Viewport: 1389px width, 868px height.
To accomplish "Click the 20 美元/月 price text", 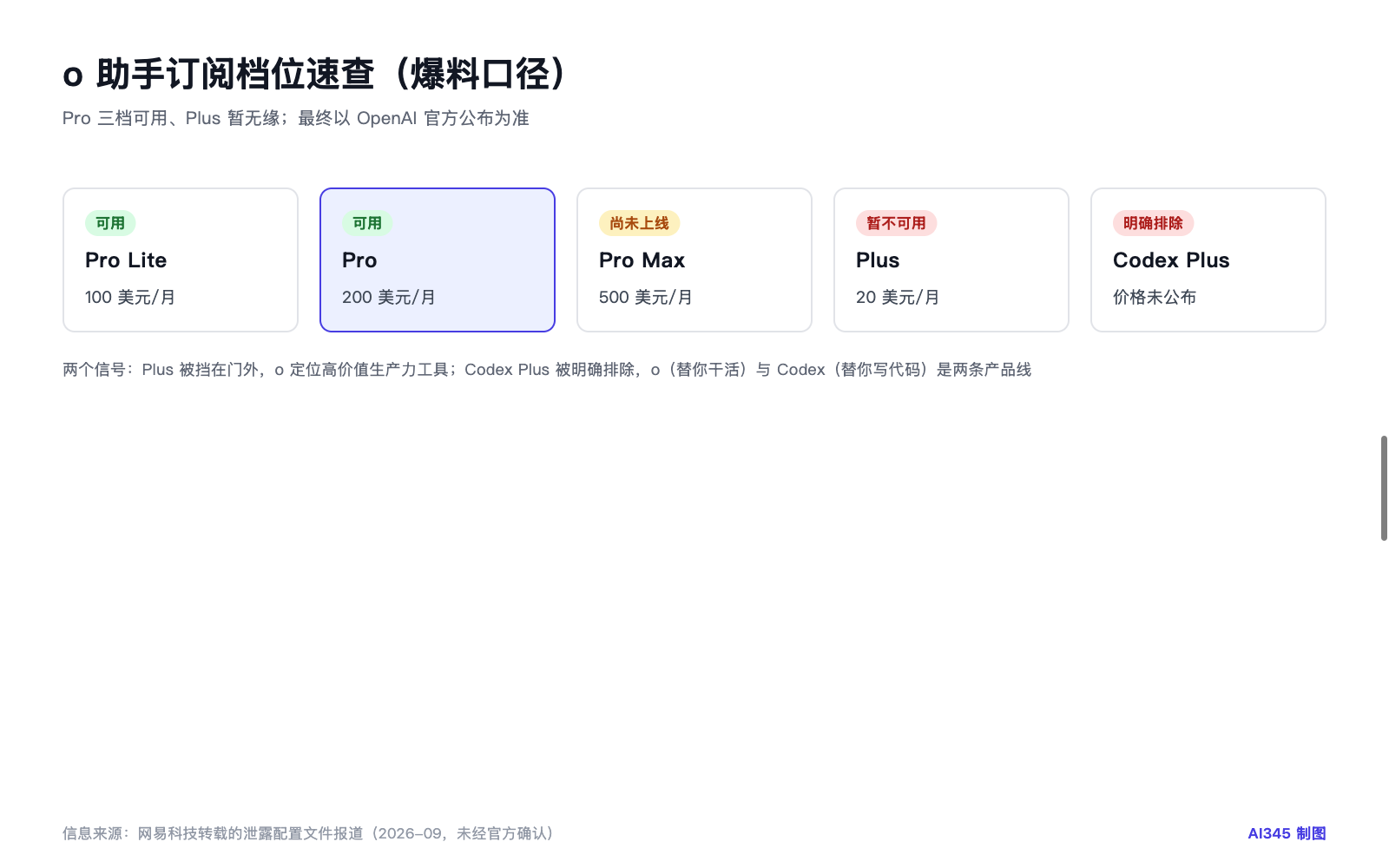I will [x=898, y=297].
